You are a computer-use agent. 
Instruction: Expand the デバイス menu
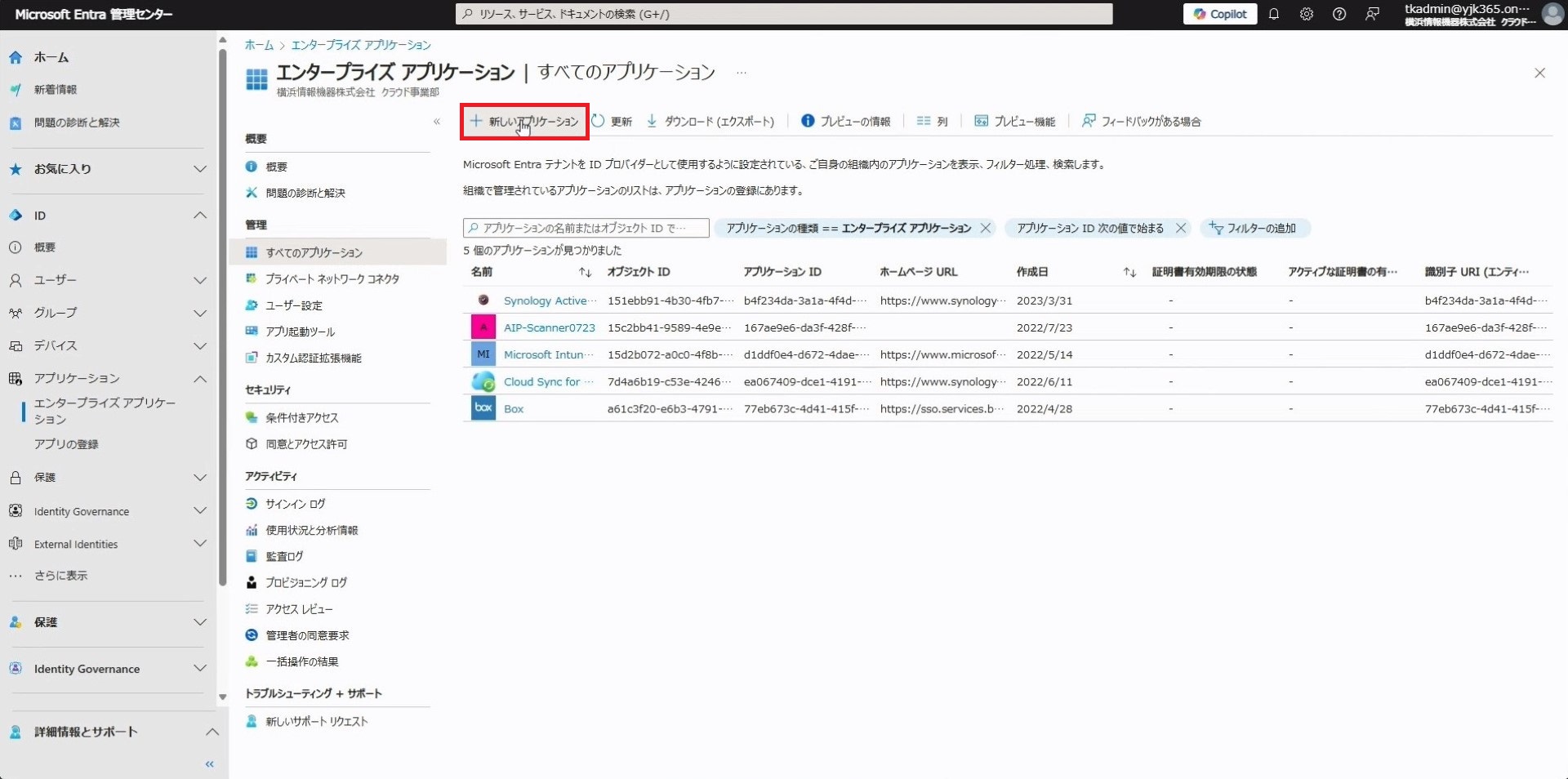click(199, 345)
